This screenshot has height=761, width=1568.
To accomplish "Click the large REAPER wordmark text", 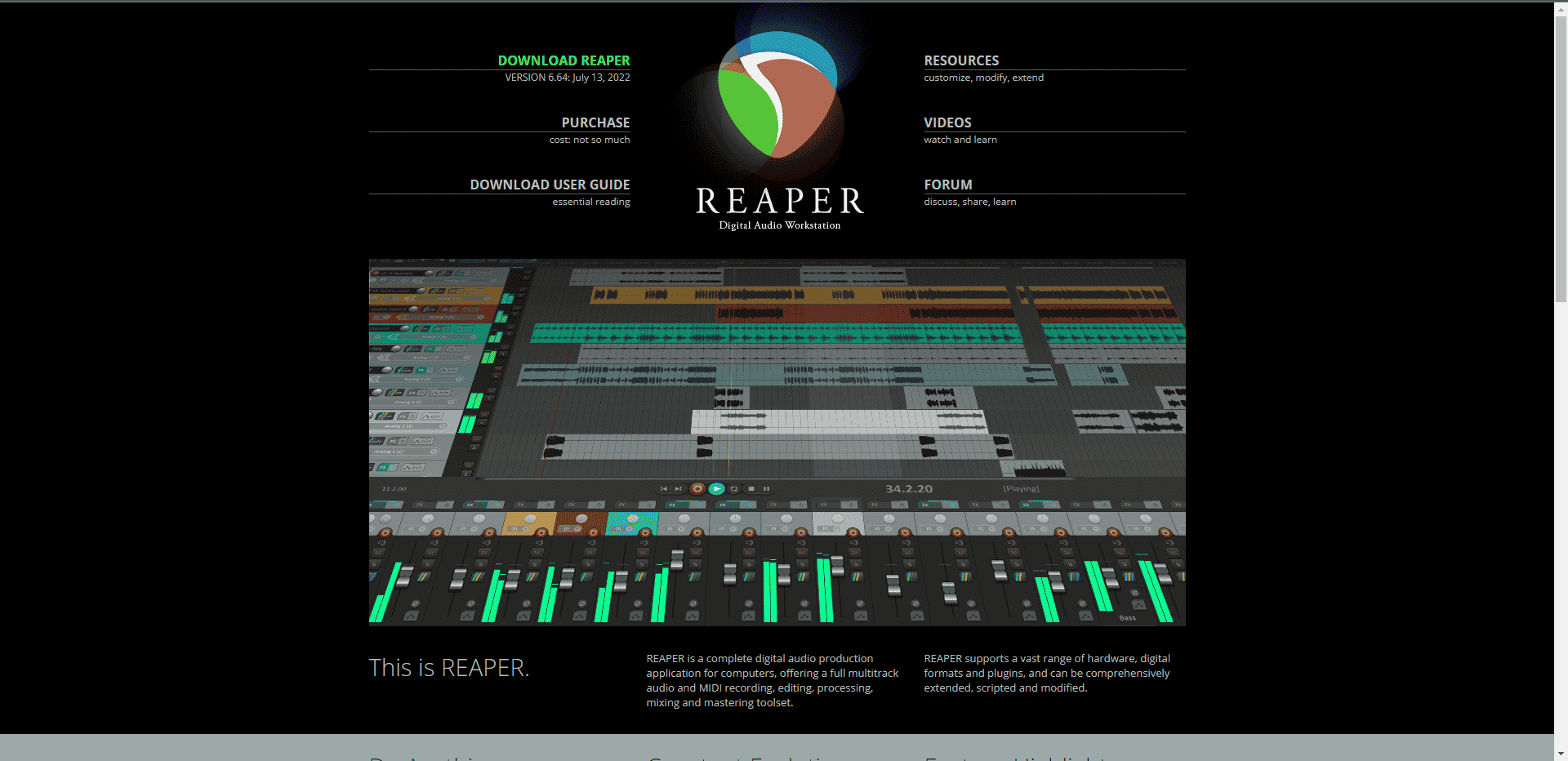I will tap(780, 201).
